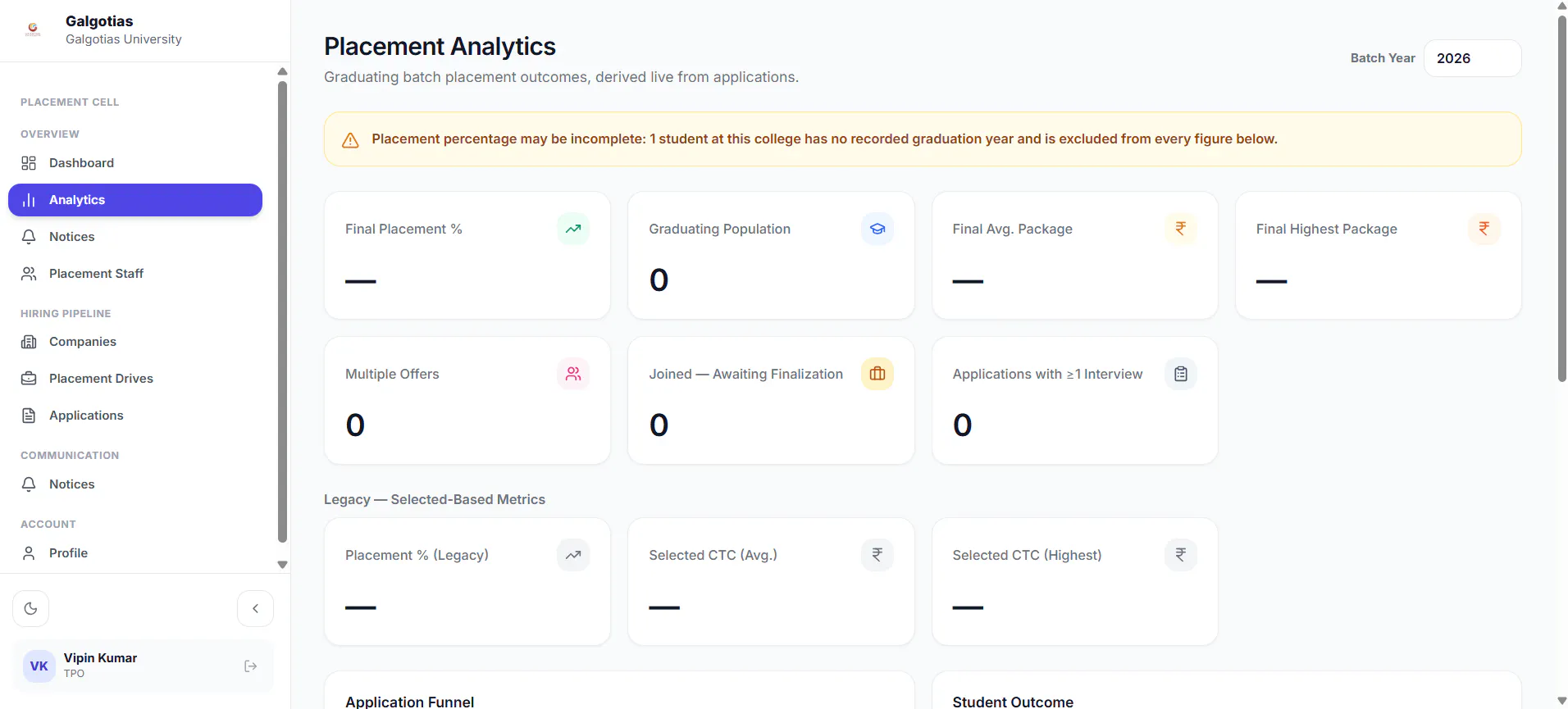Click Applications with ≥1 Interview clipboard icon
The width and height of the screenshot is (1568, 709).
1181,374
